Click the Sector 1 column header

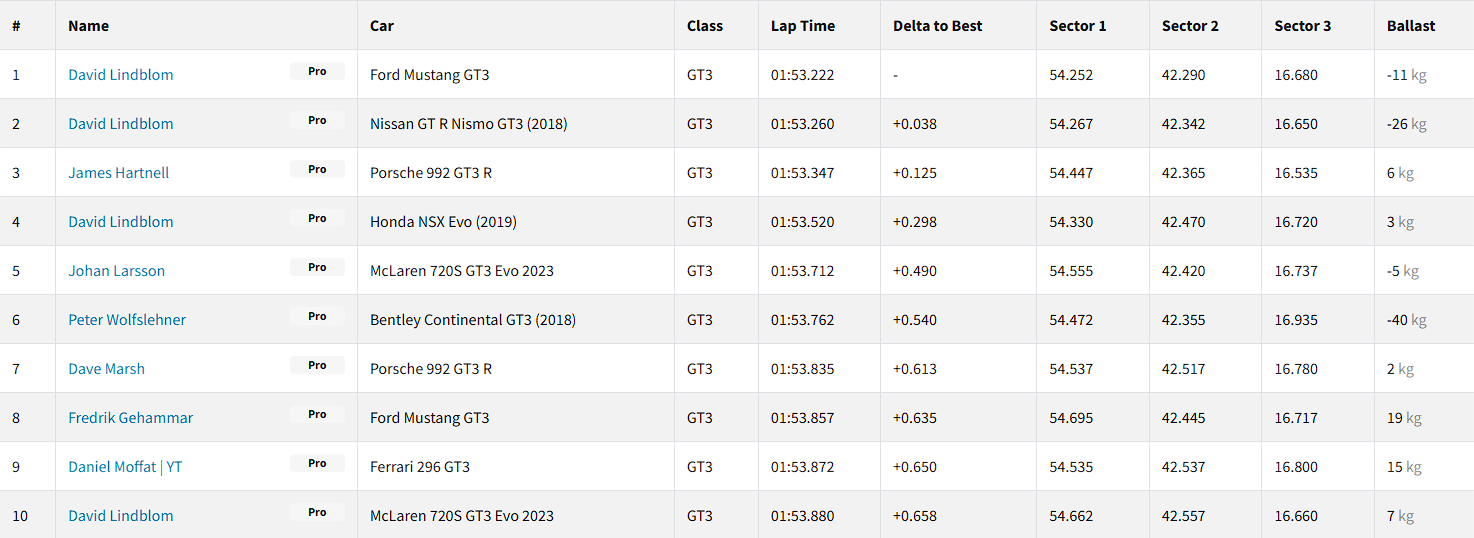(x=1078, y=26)
